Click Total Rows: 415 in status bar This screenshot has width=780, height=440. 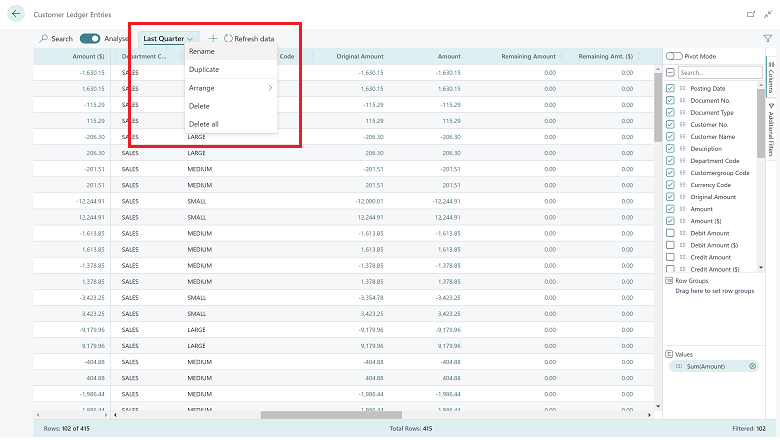pos(410,429)
